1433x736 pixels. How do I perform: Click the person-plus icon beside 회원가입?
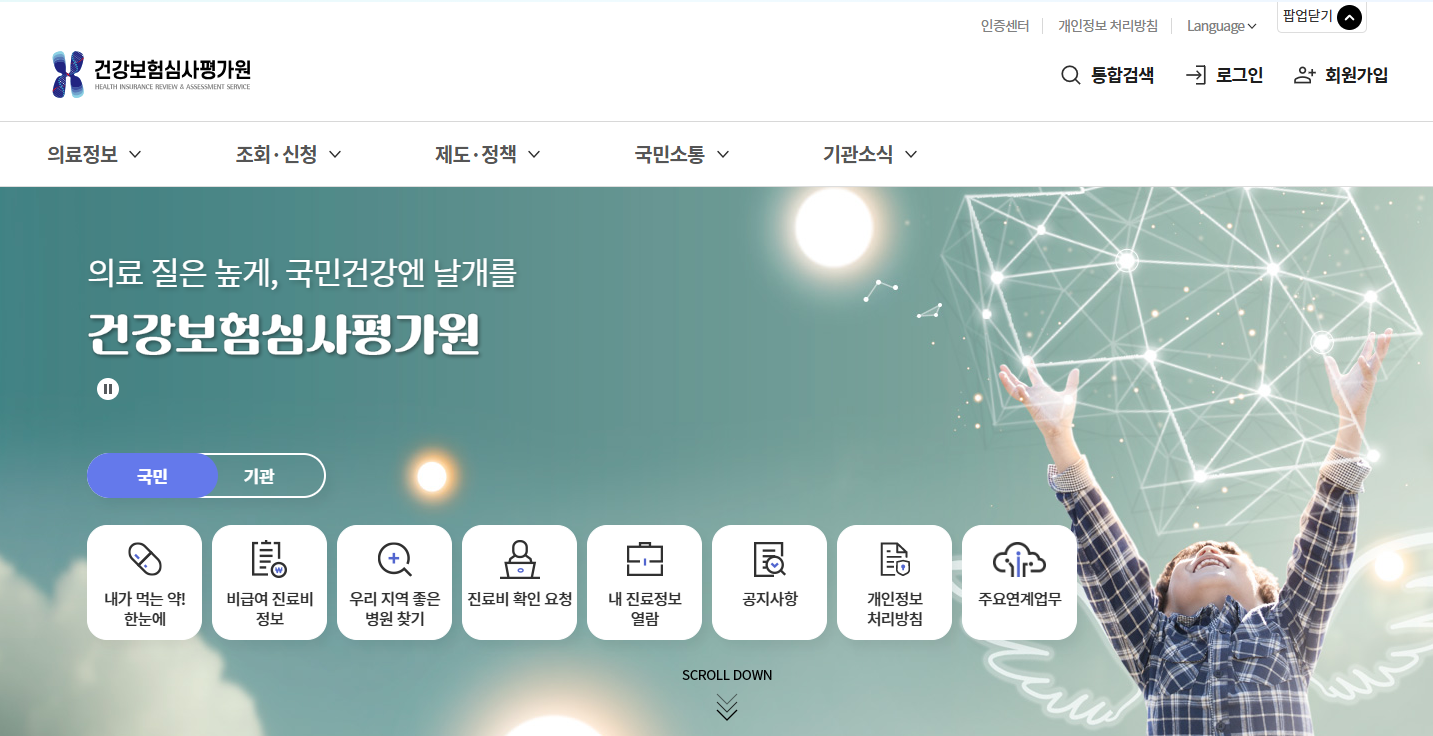click(1304, 75)
